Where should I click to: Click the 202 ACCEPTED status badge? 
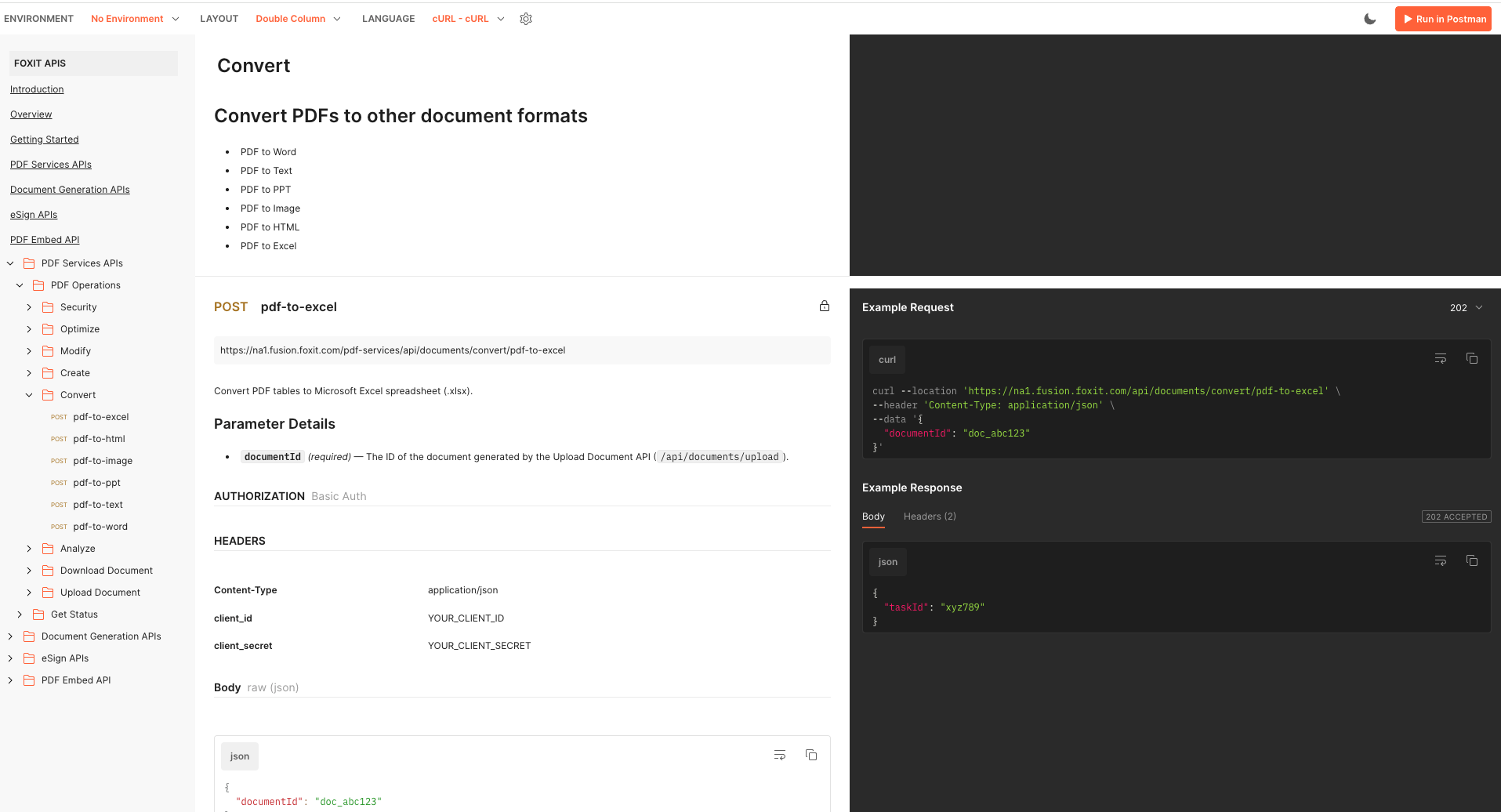coord(1456,517)
